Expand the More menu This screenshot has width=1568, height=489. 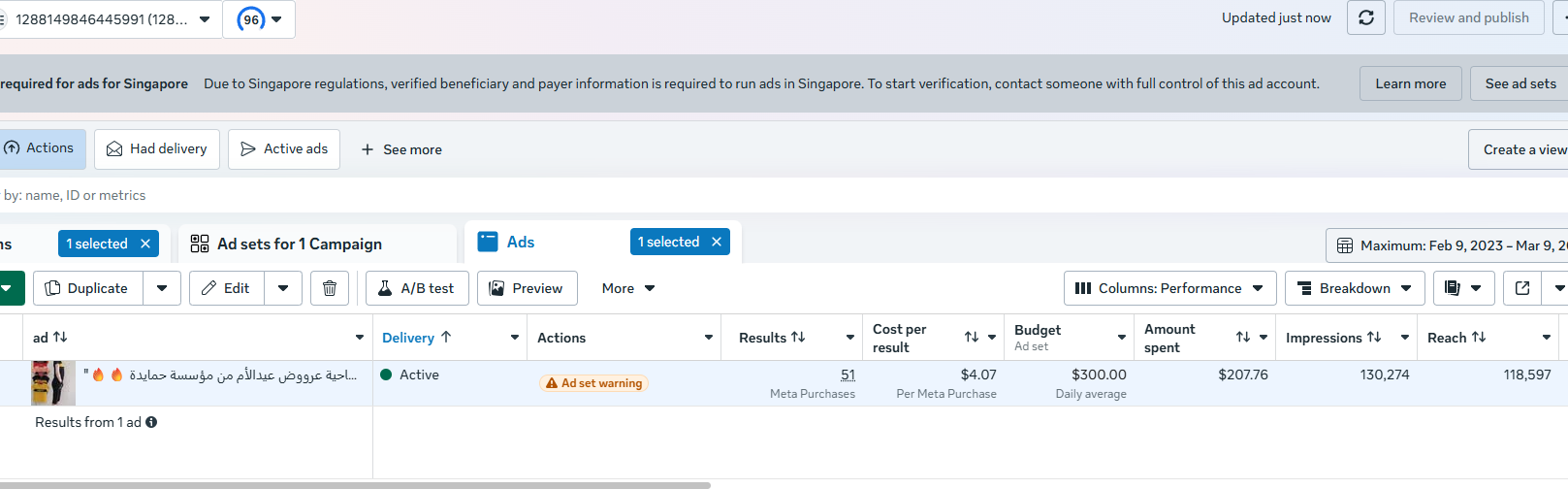[x=628, y=288]
